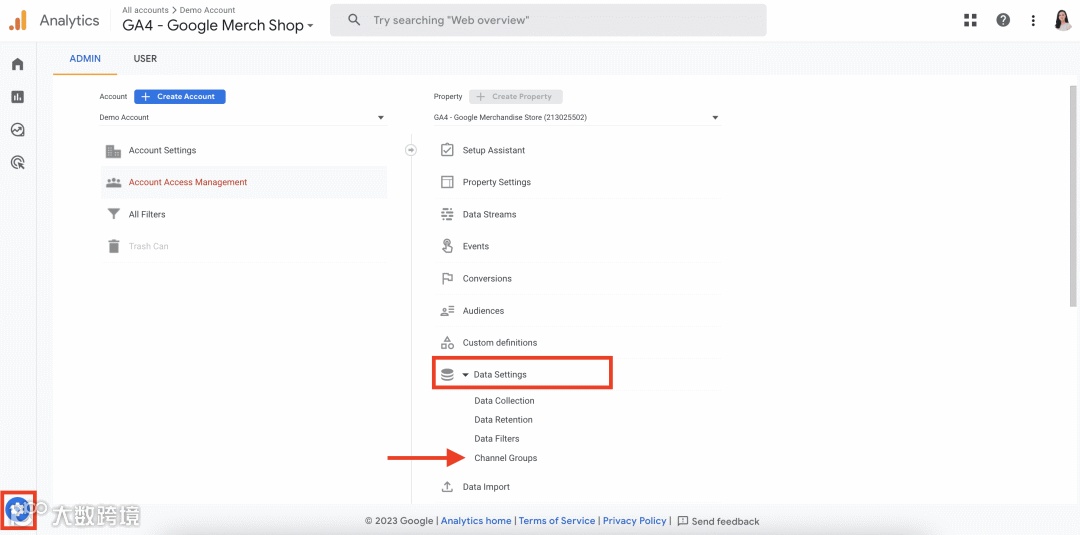Click the search input field
1080x535 pixels.
(548, 20)
